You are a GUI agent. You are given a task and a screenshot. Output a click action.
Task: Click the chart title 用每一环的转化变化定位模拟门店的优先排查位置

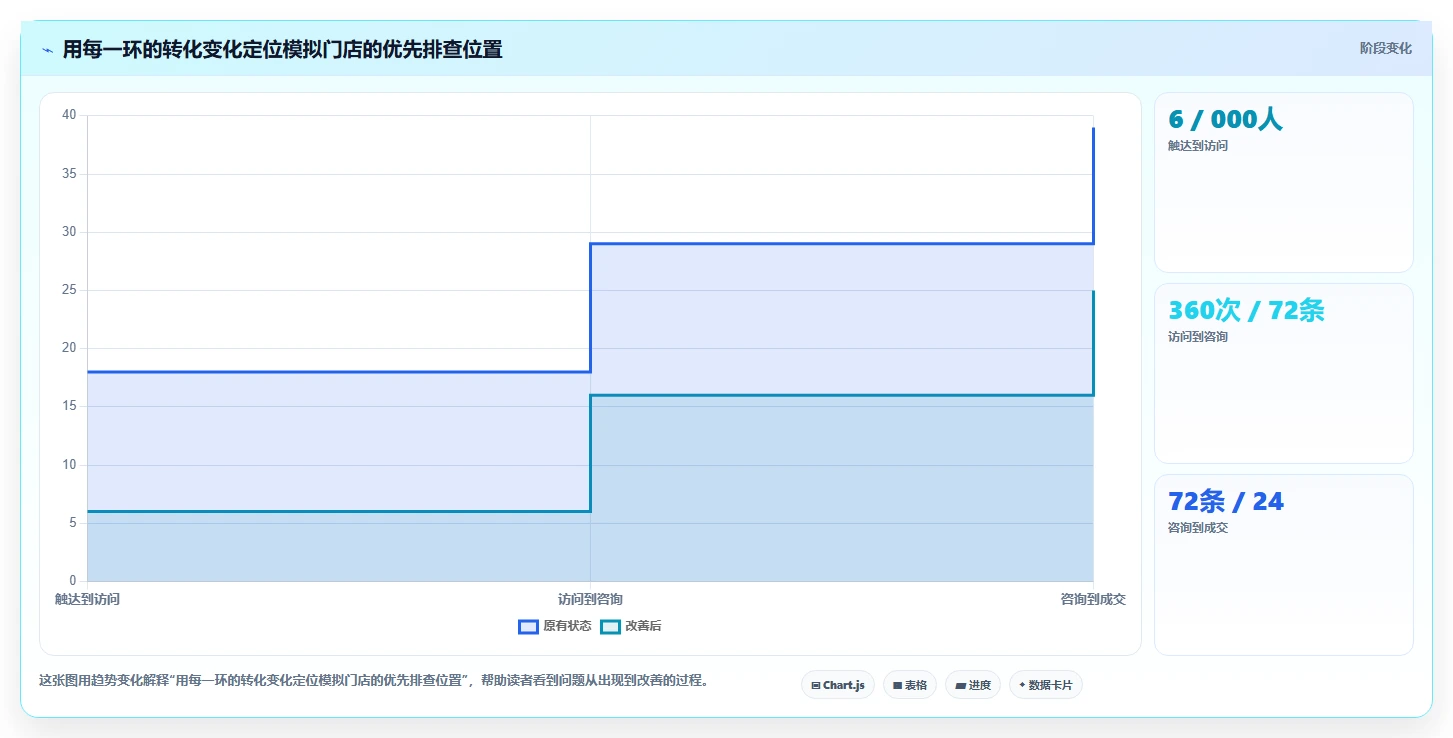(282, 49)
